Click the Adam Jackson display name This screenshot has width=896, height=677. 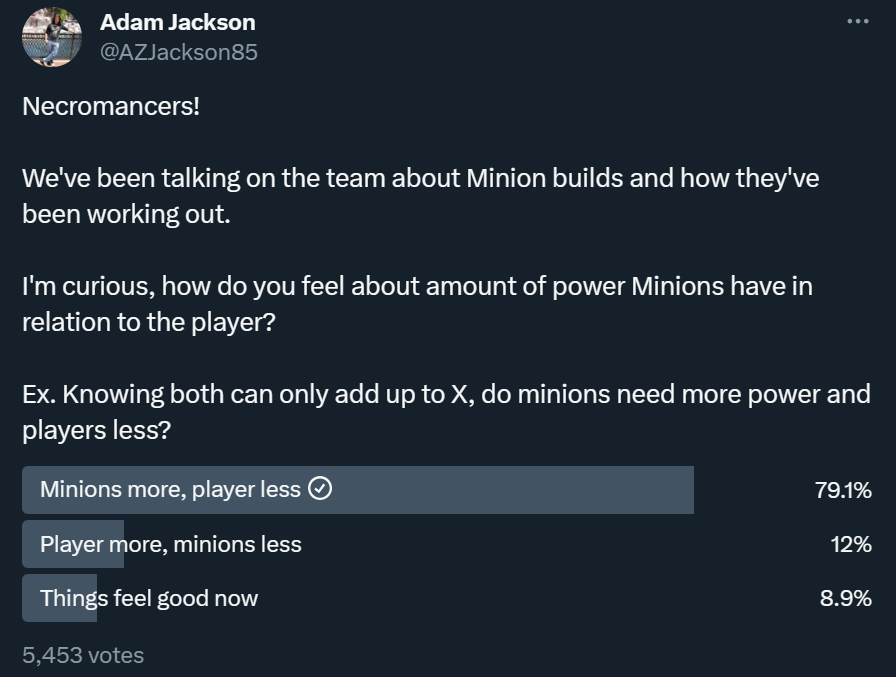(178, 22)
